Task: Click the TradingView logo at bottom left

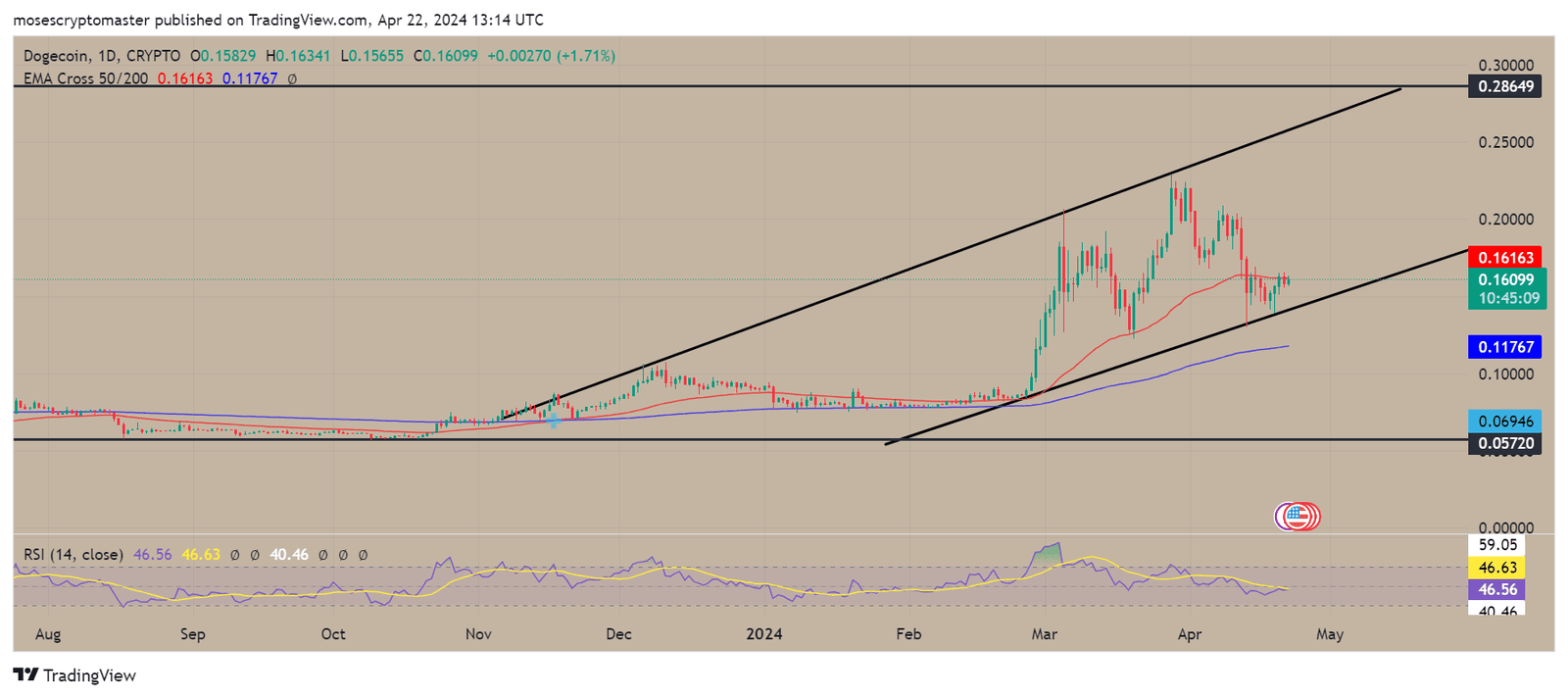Action: coord(74,675)
